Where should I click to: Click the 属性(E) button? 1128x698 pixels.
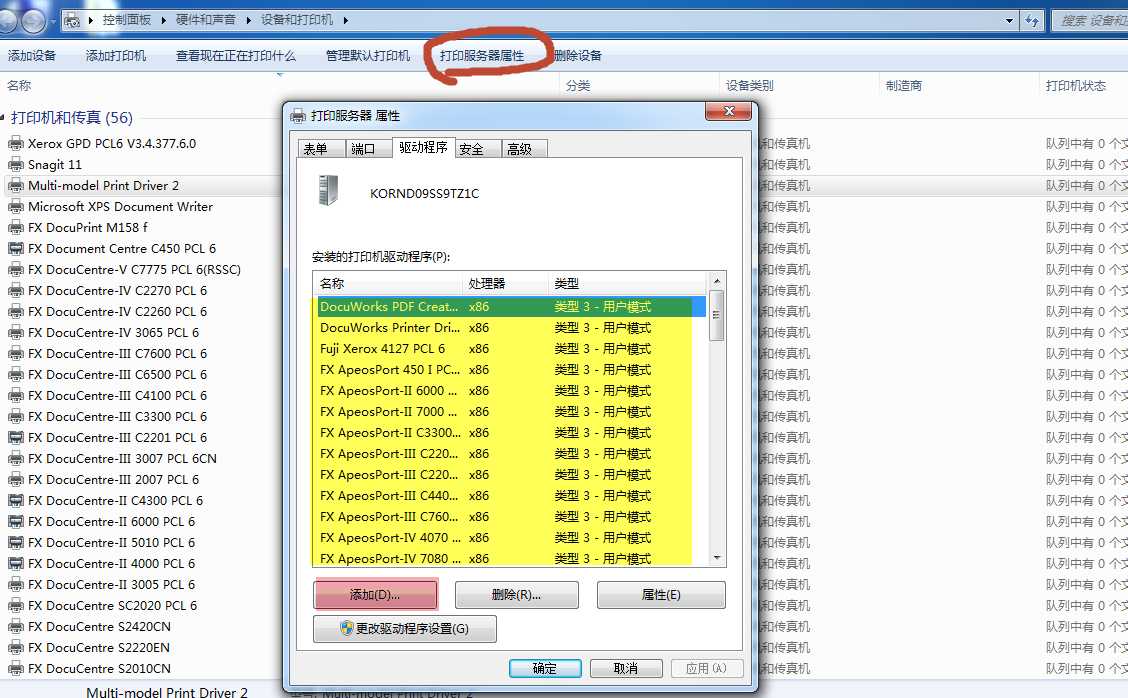[x=661, y=594]
